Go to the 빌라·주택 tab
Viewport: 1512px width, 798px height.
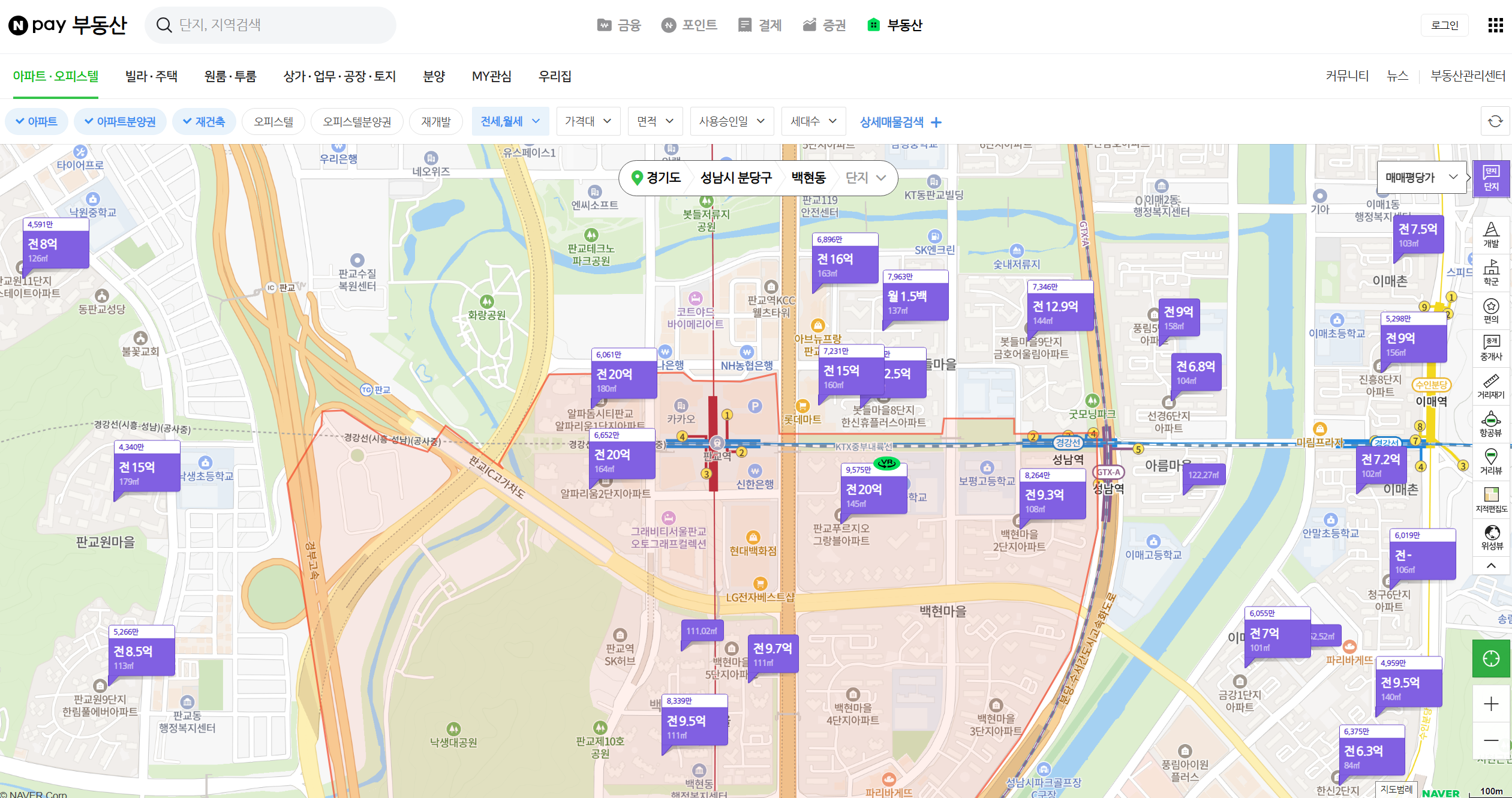pos(151,76)
